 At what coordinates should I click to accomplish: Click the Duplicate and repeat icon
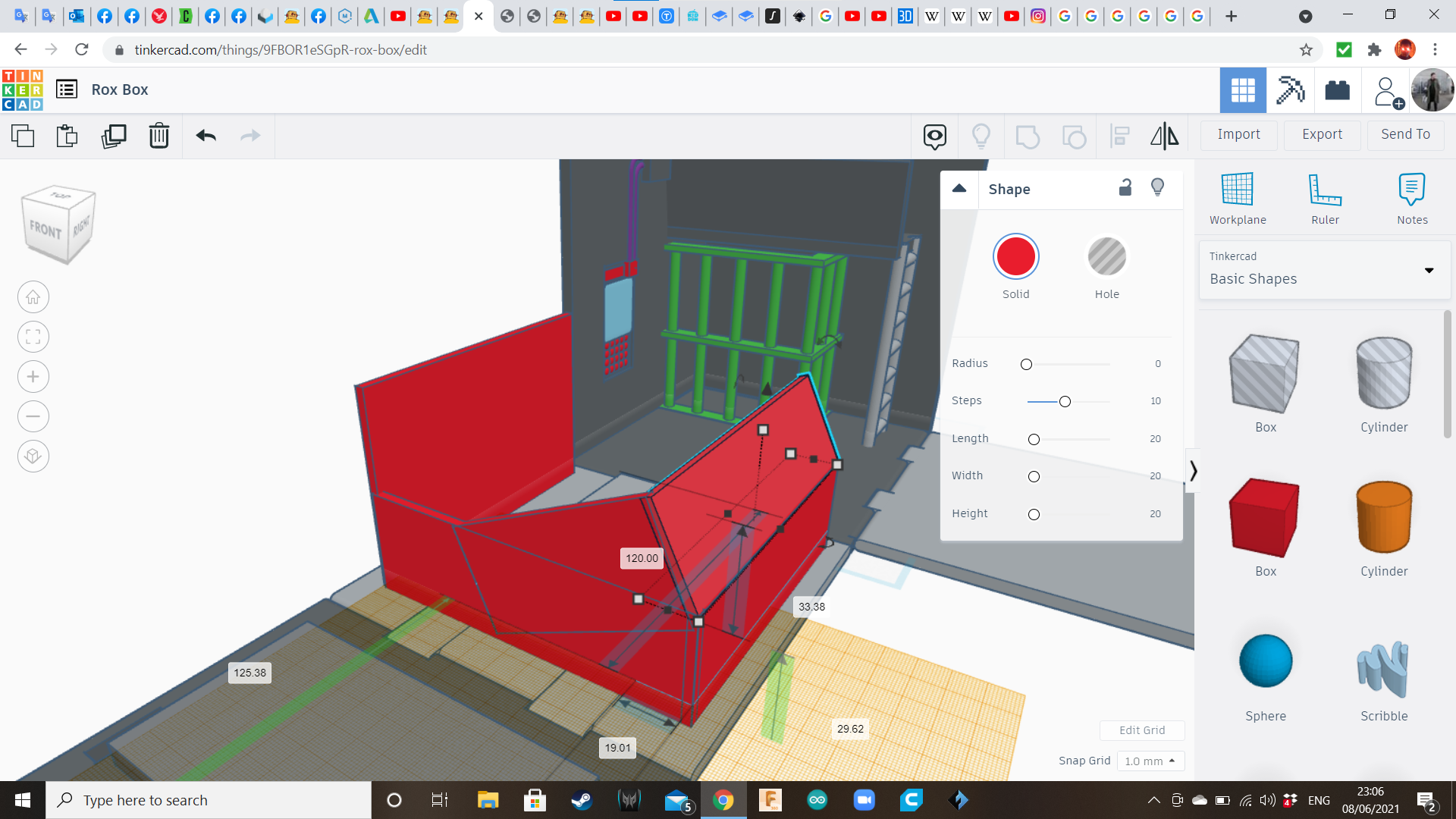(114, 136)
